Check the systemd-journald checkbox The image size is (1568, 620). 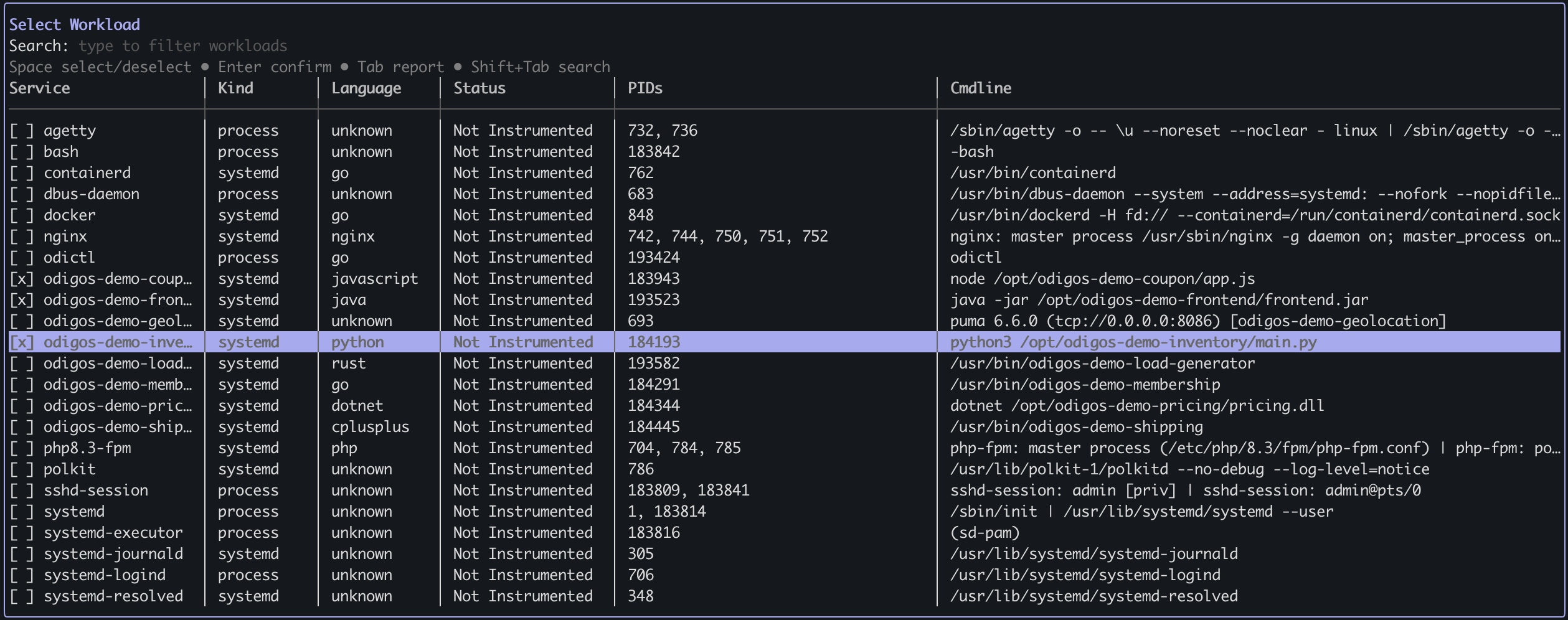point(22,554)
